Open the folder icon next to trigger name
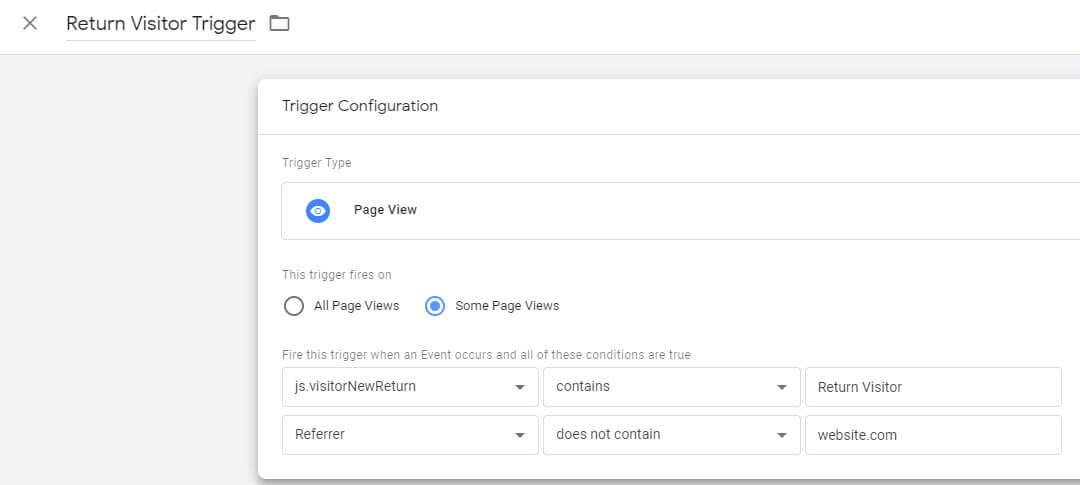This screenshot has height=485, width=1080. (x=279, y=23)
